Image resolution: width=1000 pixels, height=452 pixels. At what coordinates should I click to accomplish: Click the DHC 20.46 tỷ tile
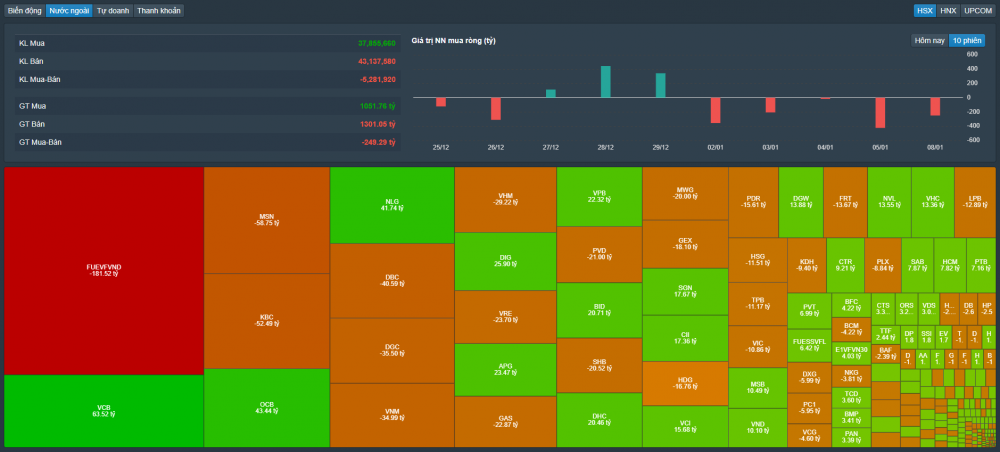click(x=599, y=420)
